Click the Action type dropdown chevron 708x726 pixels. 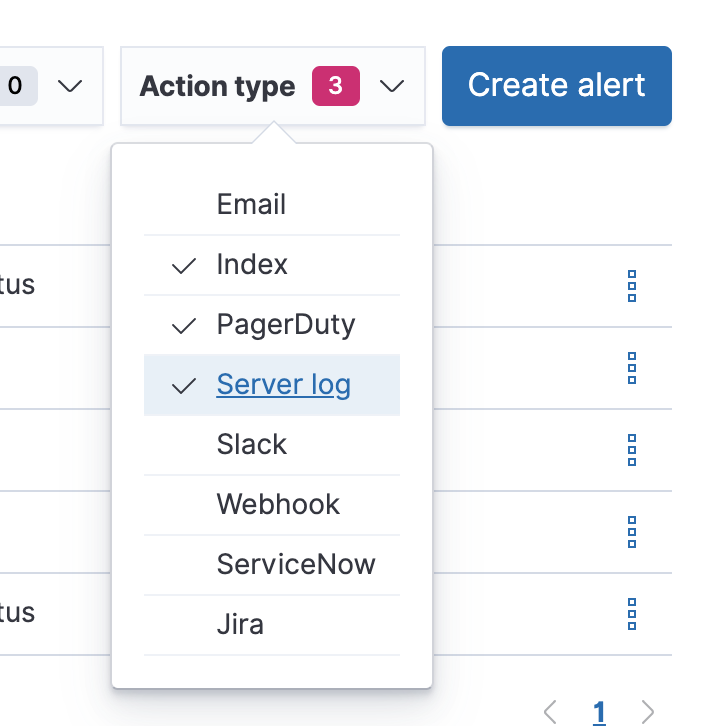point(392,86)
